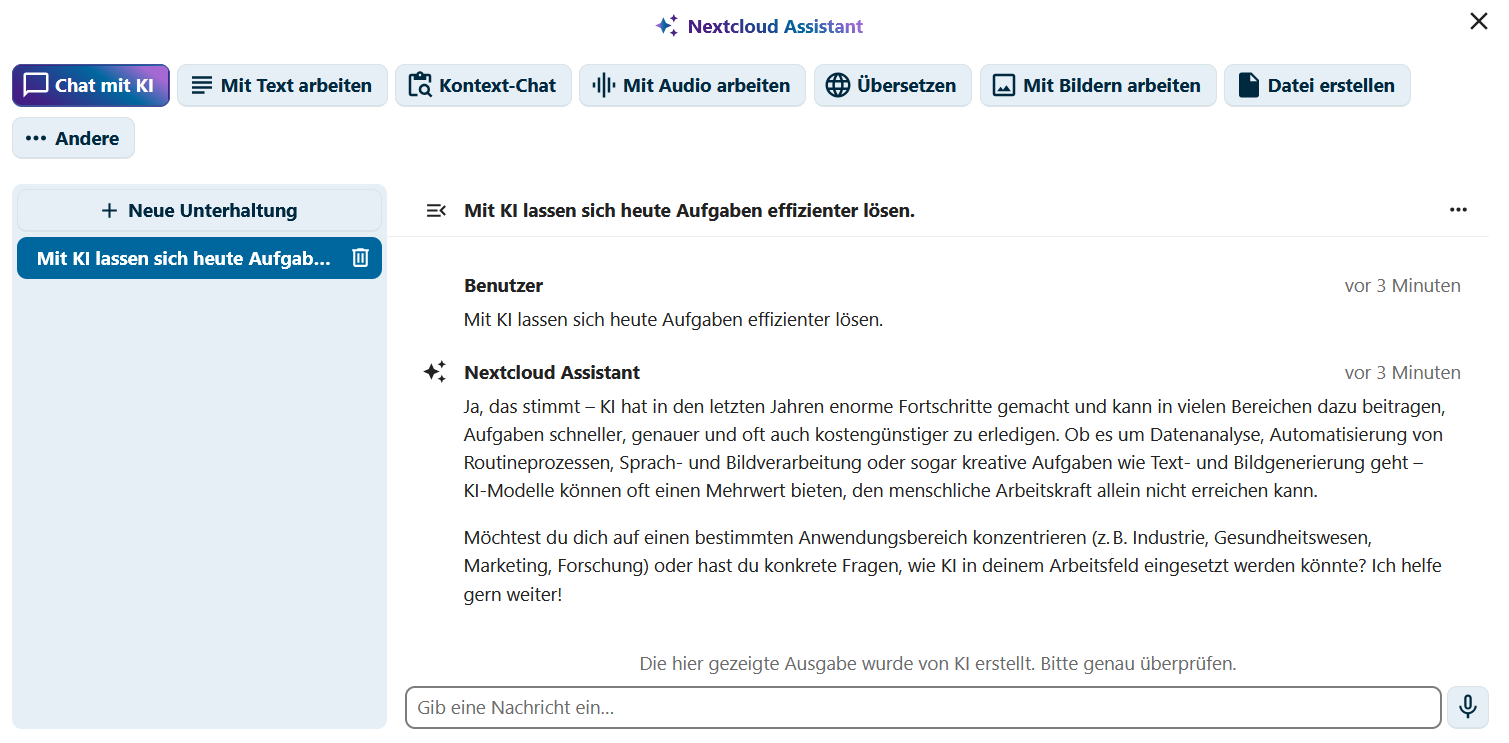Viewport: 1509px width, 743px height.
Task: Switch to Mit Bildern arbeiten tab
Action: 1098,85
